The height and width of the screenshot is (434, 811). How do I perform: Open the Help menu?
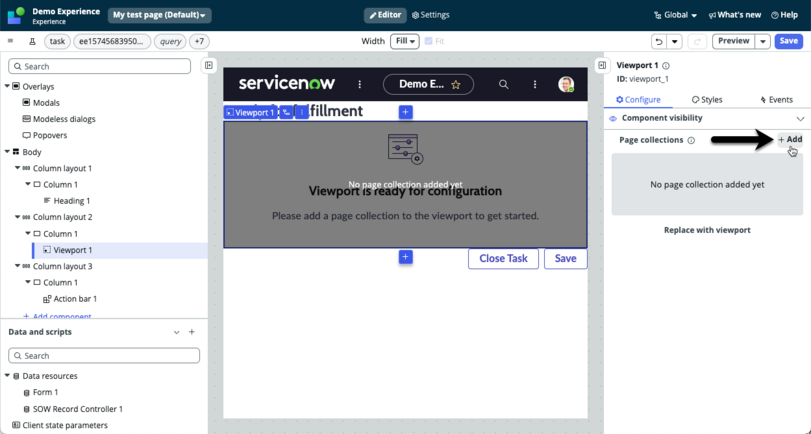[784, 15]
